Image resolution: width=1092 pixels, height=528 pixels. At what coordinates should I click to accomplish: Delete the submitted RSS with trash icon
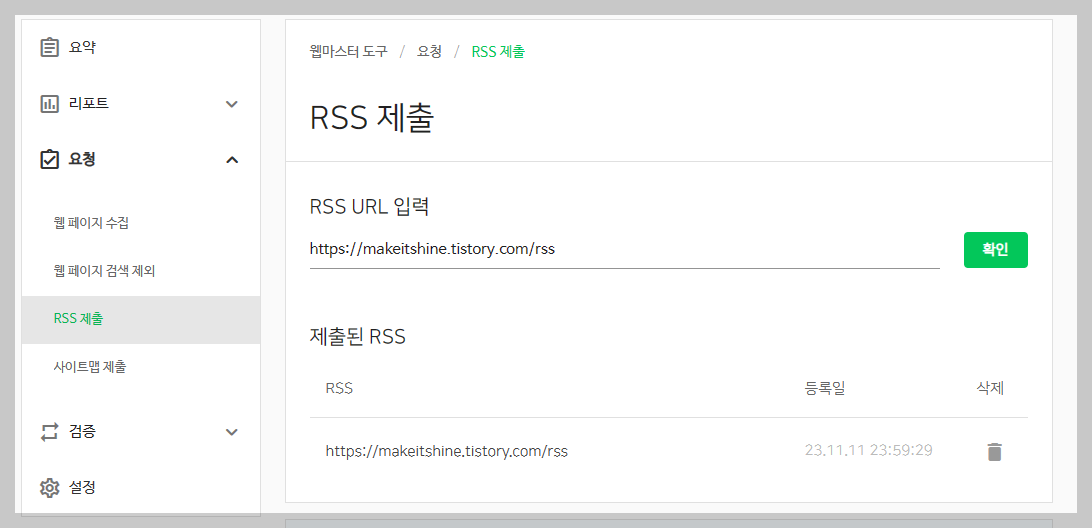pos(994,451)
